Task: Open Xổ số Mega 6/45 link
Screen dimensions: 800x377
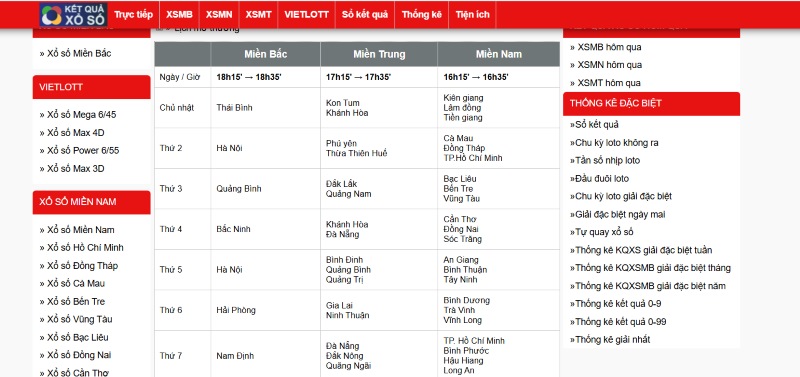Action: click(78, 115)
